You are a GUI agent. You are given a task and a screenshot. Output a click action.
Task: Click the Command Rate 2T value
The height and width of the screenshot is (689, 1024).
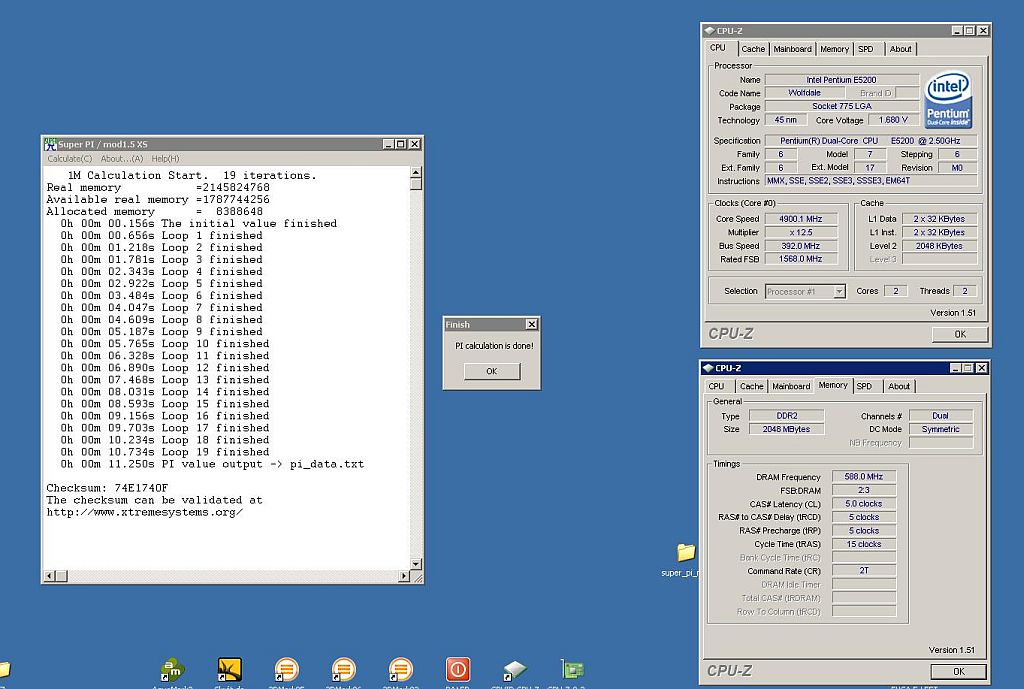coord(863,571)
